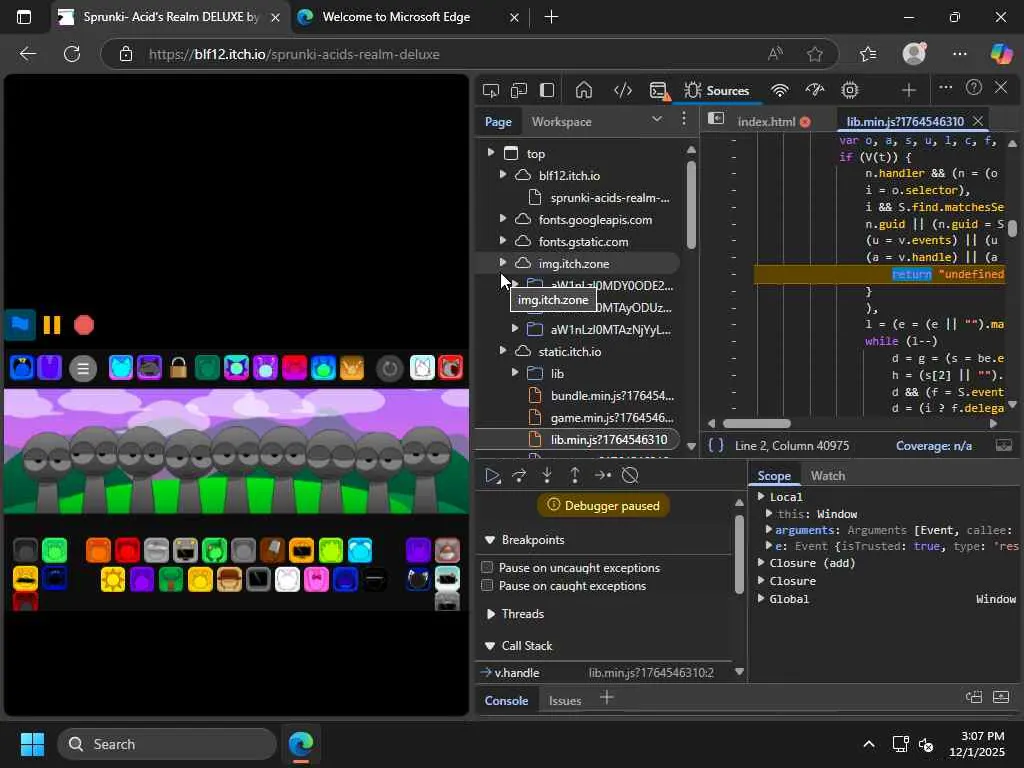Click v.handle call stack frame
This screenshot has width=1024, height=768.
click(518, 673)
